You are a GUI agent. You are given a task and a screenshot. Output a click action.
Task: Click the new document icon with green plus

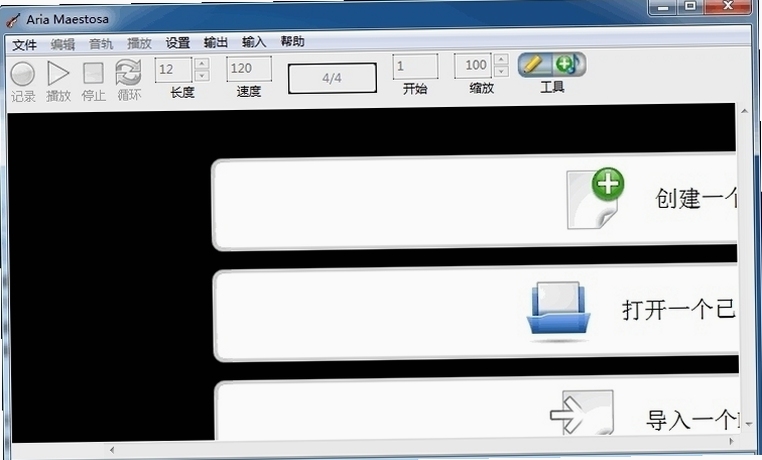pos(595,198)
